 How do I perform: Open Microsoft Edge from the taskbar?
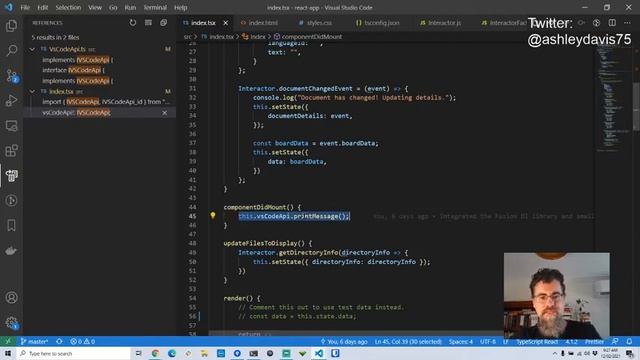click(172, 353)
